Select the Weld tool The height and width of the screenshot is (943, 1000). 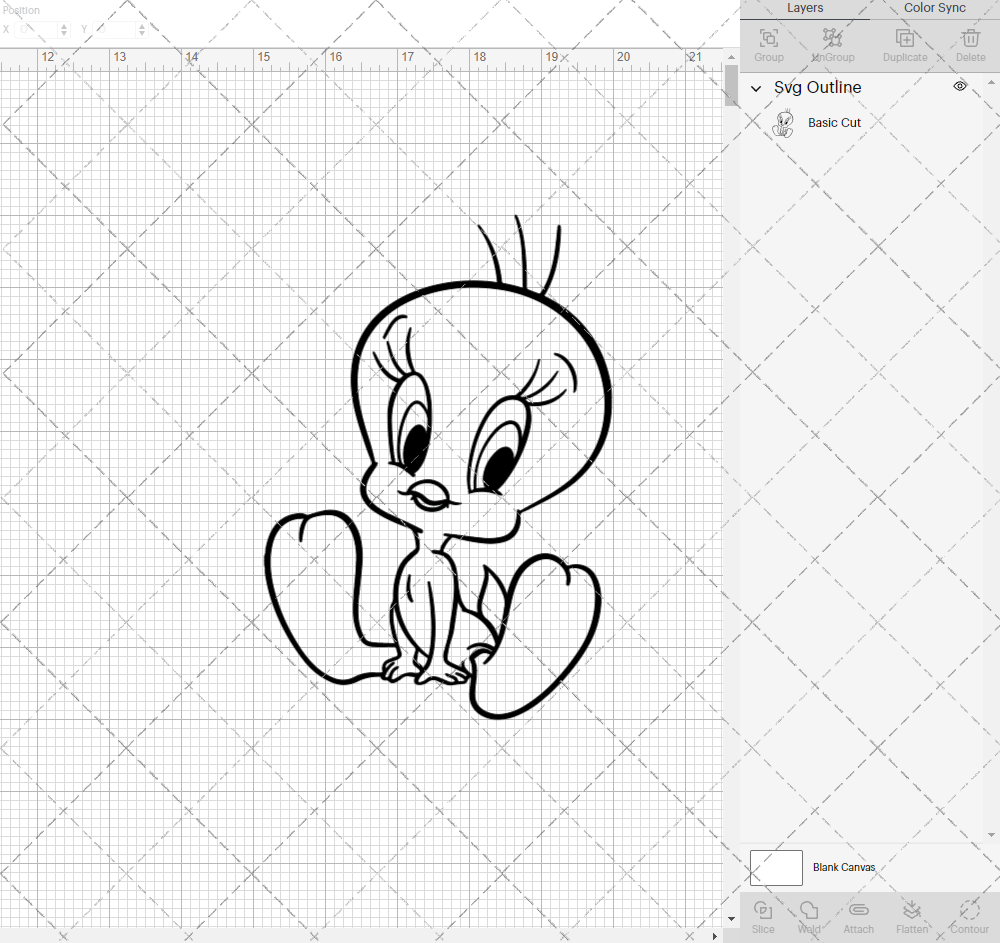point(809,915)
